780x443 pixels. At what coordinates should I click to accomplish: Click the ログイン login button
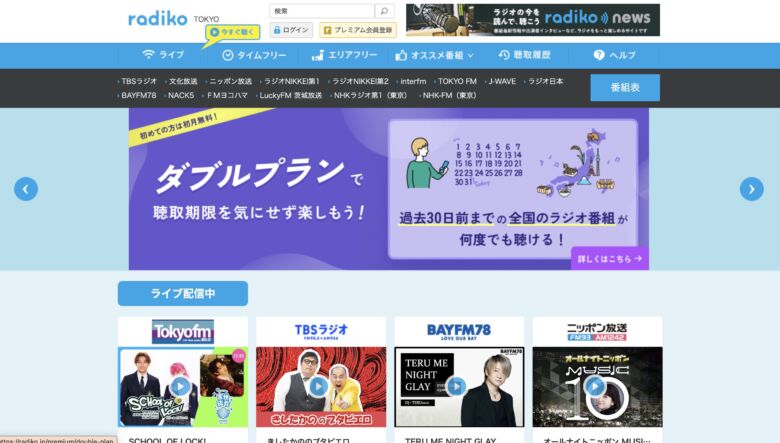[x=292, y=30]
